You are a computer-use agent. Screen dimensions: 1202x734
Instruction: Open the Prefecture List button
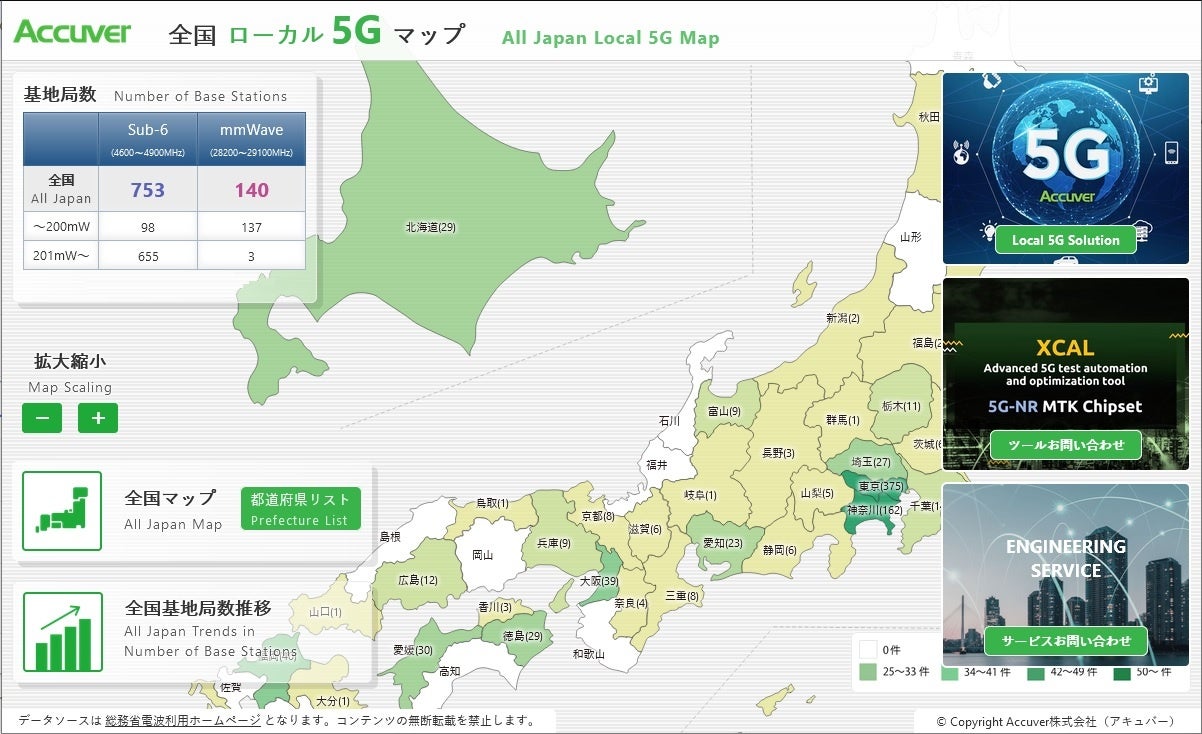tap(300, 509)
